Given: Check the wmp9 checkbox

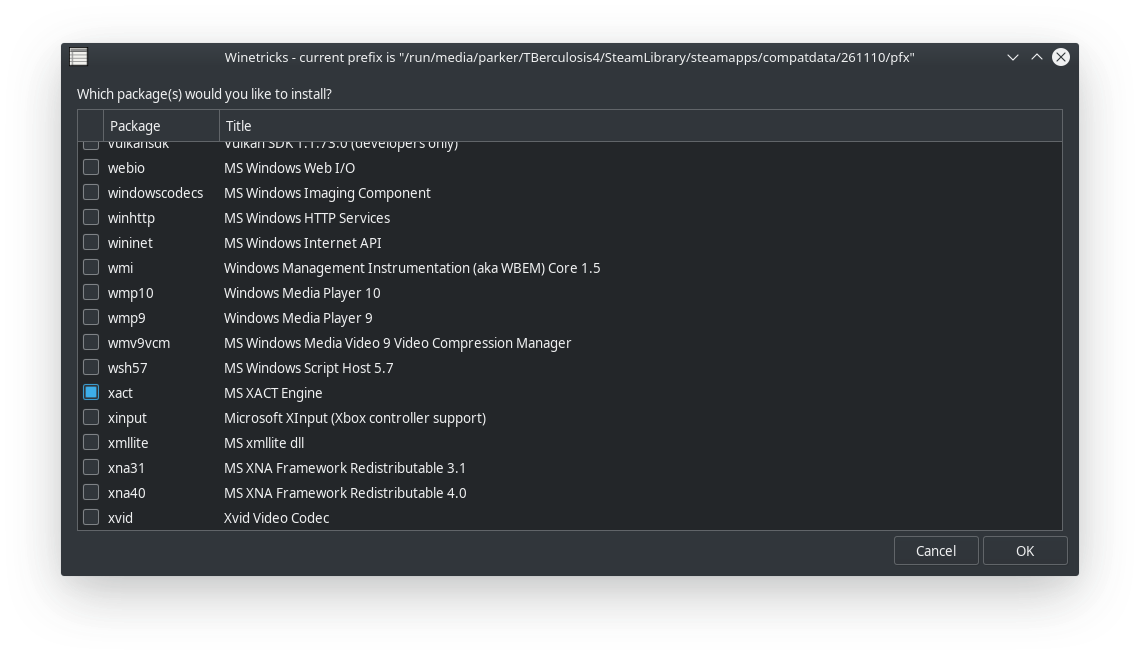Looking at the screenshot, I should 91,318.
